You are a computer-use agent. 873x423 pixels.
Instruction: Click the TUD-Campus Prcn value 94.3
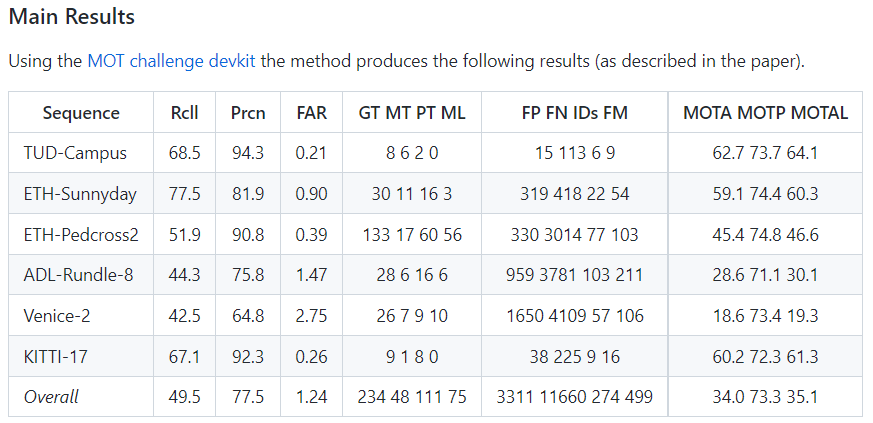(248, 153)
